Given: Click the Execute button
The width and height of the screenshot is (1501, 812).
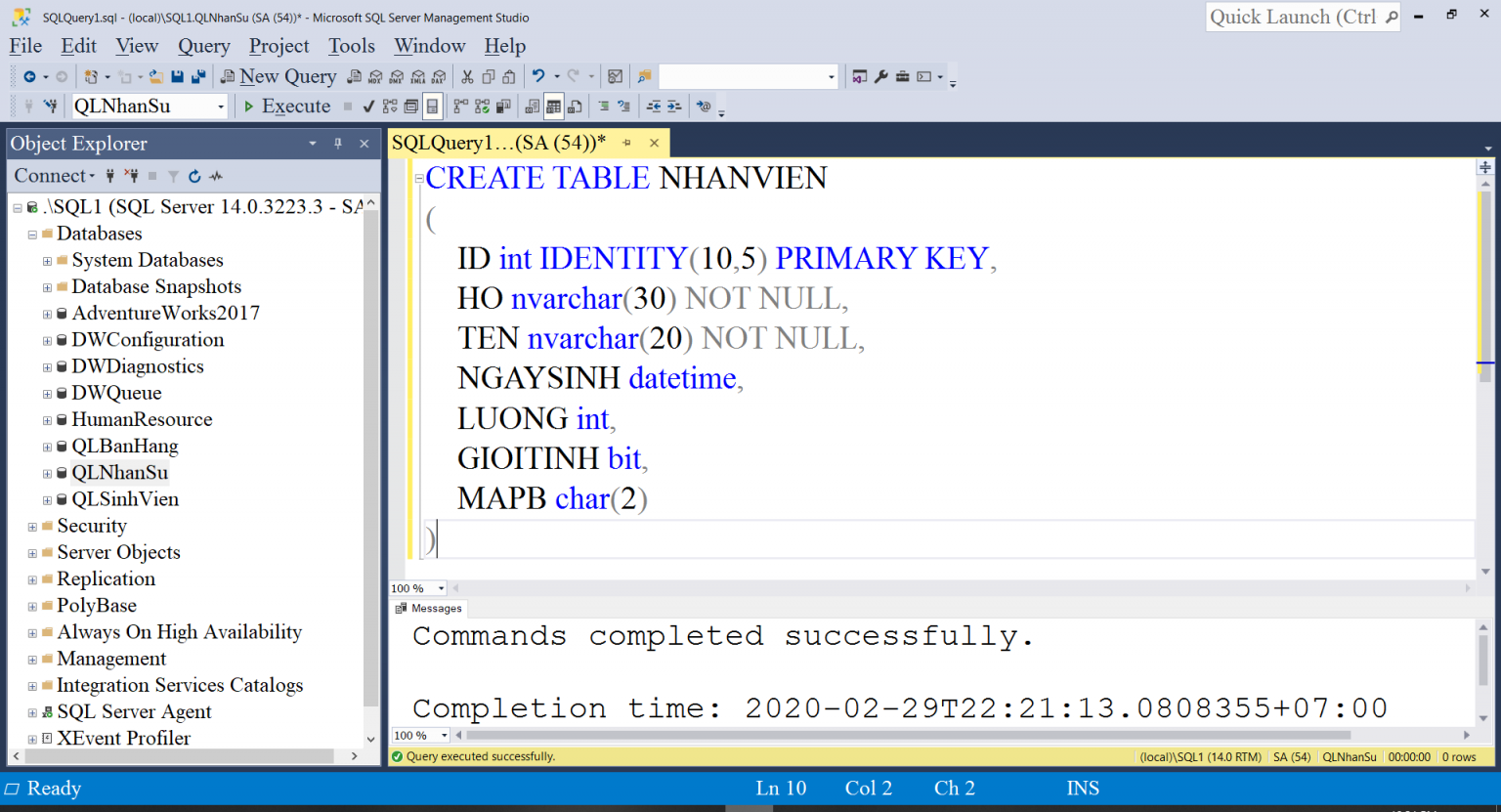Looking at the screenshot, I should [x=287, y=106].
